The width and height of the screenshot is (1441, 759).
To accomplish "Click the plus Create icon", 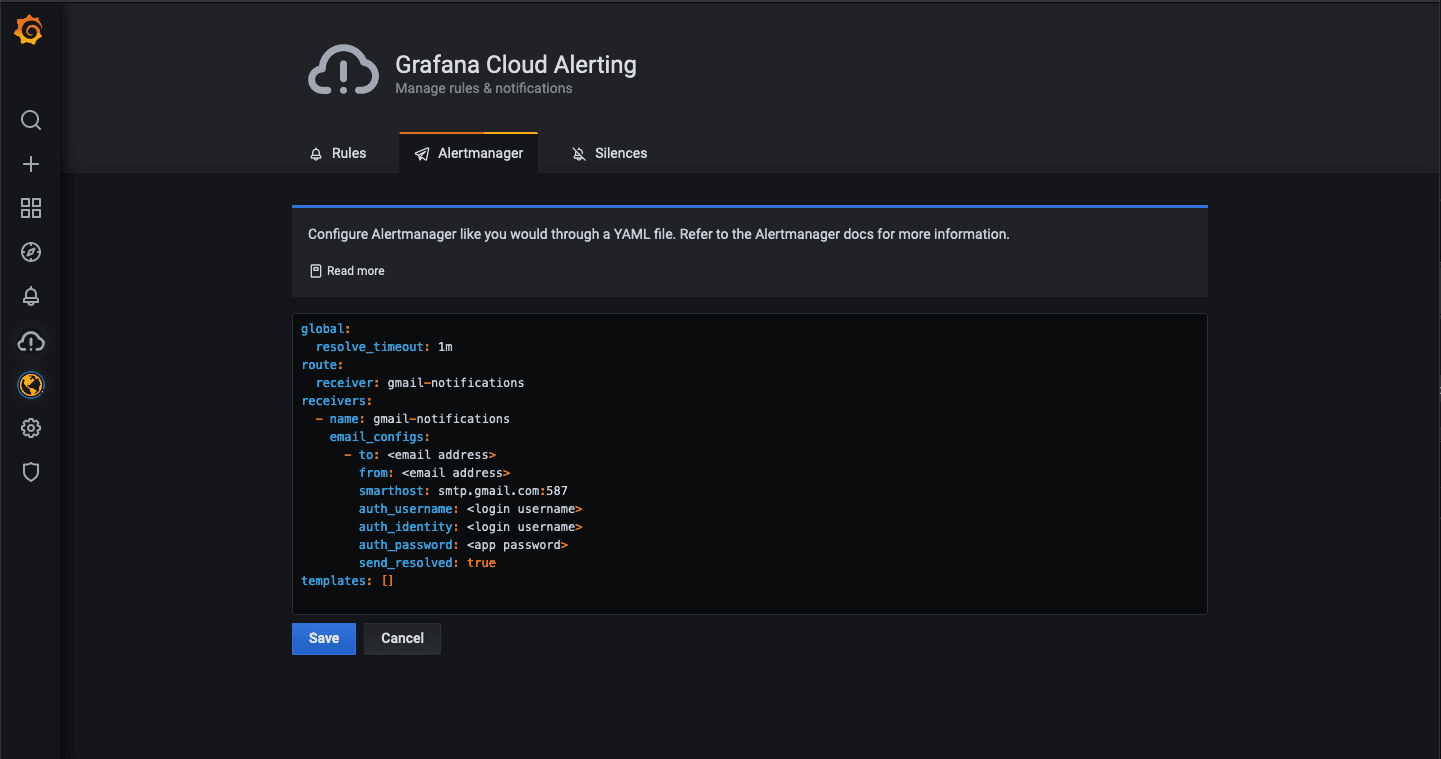I will tap(31, 164).
